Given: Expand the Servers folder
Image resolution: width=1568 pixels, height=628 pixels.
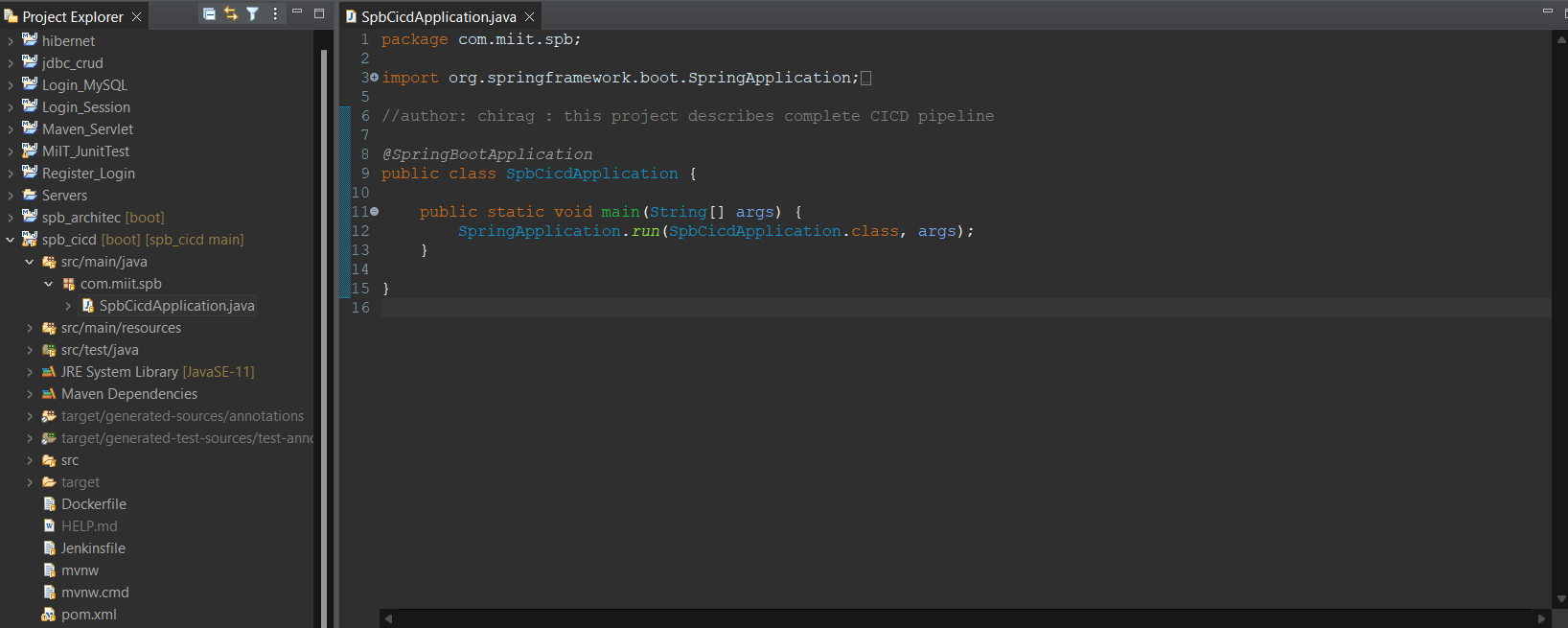Looking at the screenshot, I should pyautogui.click(x=11, y=196).
